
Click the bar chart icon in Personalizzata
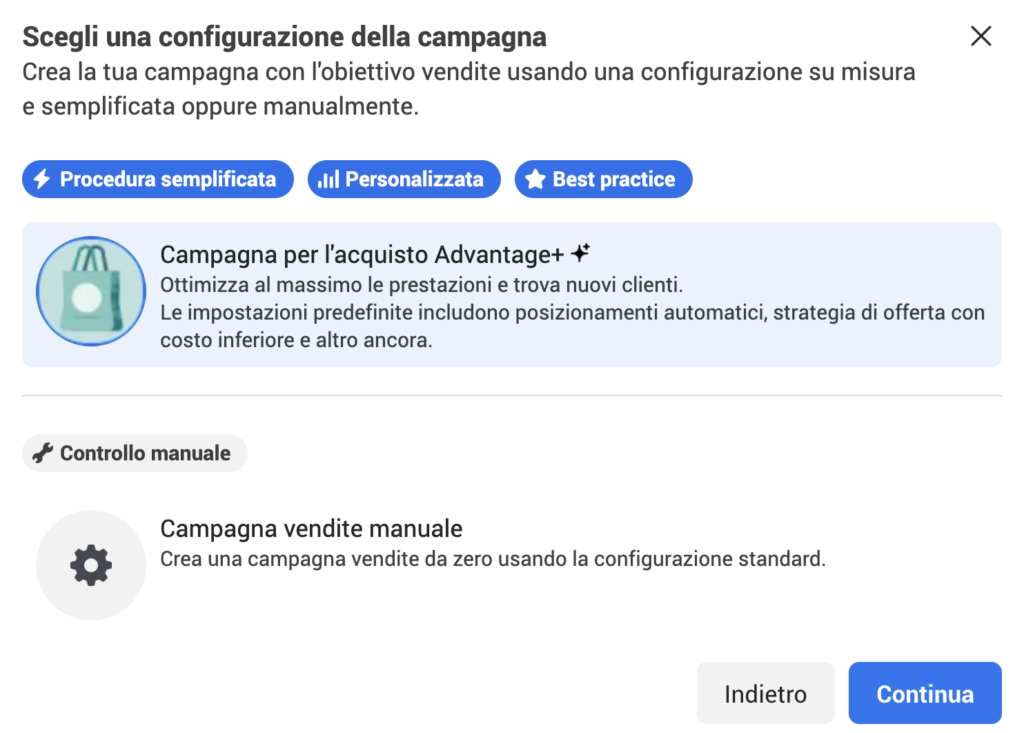pos(328,180)
